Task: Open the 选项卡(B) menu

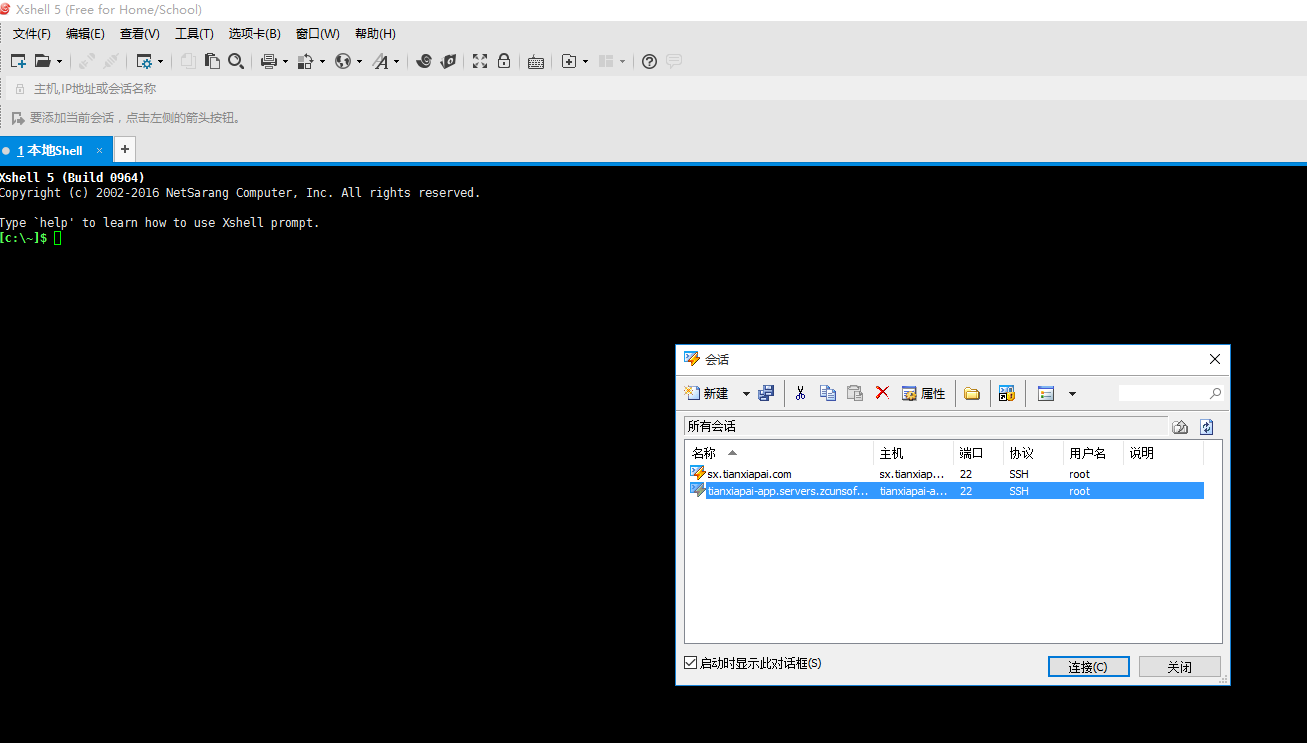Action: pos(255,34)
